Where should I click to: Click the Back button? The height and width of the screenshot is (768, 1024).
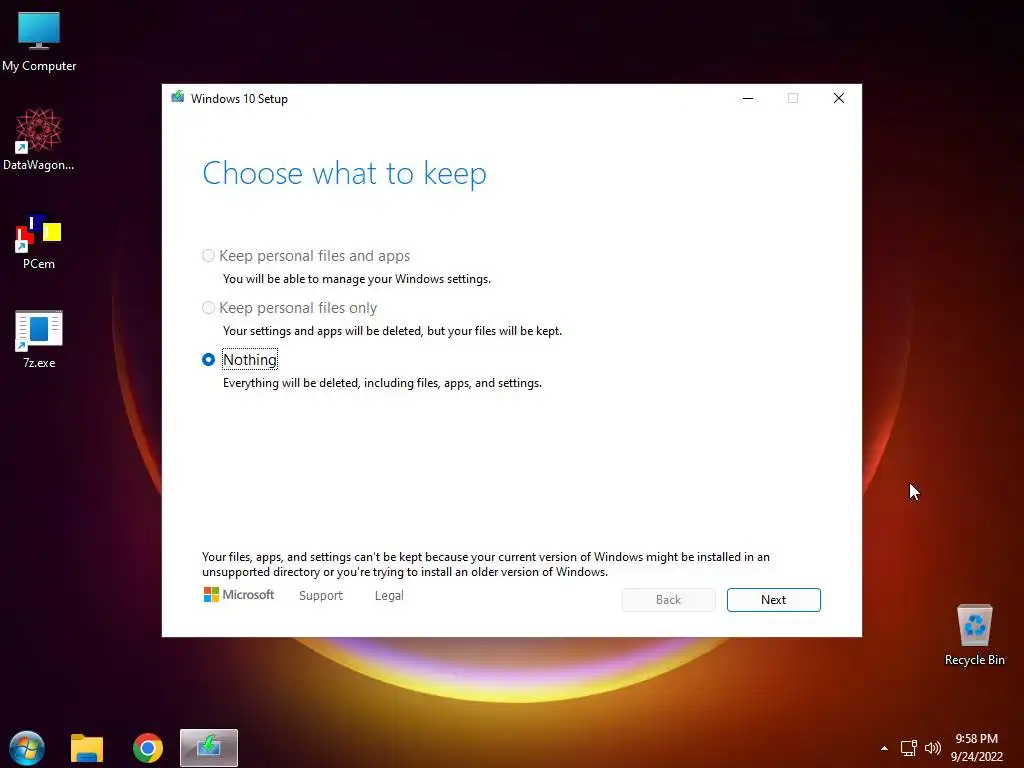[x=668, y=600]
